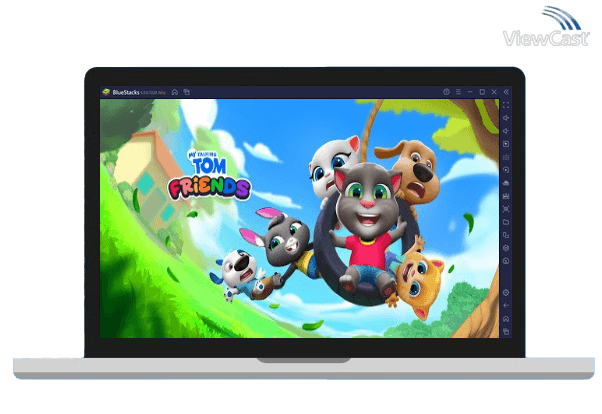Click the hexagon eco mode icon in sidebar
Image resolution: width=602 pixels, height=414 pixels.
506,248
